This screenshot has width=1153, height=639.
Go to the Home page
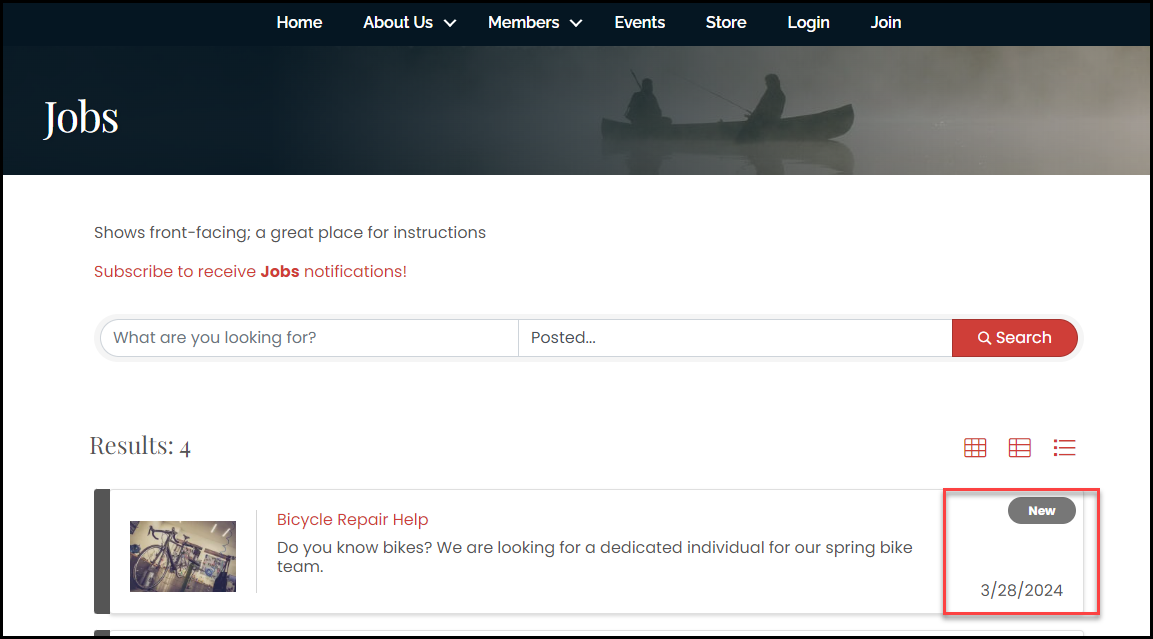299,22
